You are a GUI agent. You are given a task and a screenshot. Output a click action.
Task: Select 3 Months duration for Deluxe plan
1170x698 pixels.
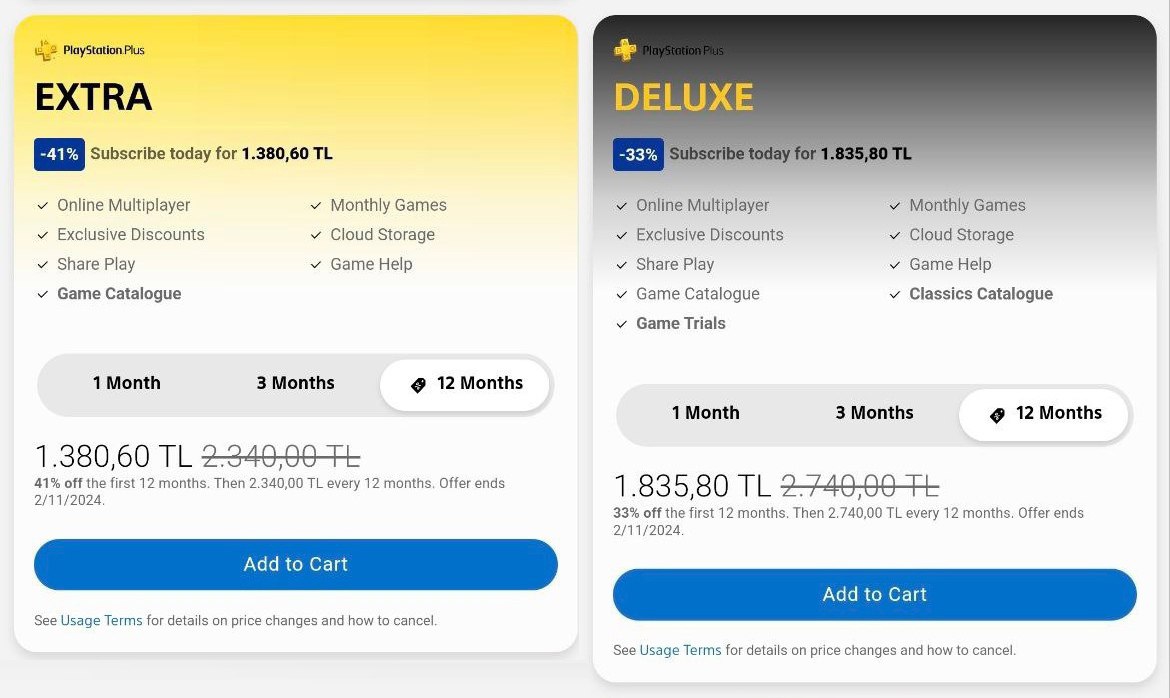[875, 413]
